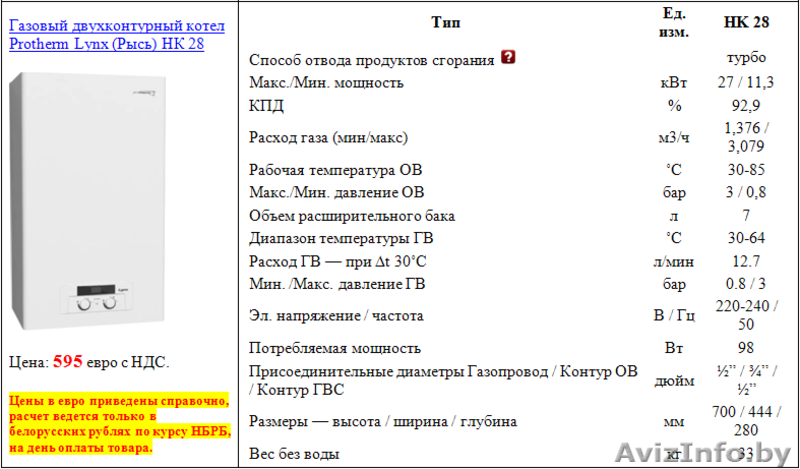The image size is (800, 469).
Task: Select 'Макс./Мин. давление ОВ' label
Action: [336, 193]
